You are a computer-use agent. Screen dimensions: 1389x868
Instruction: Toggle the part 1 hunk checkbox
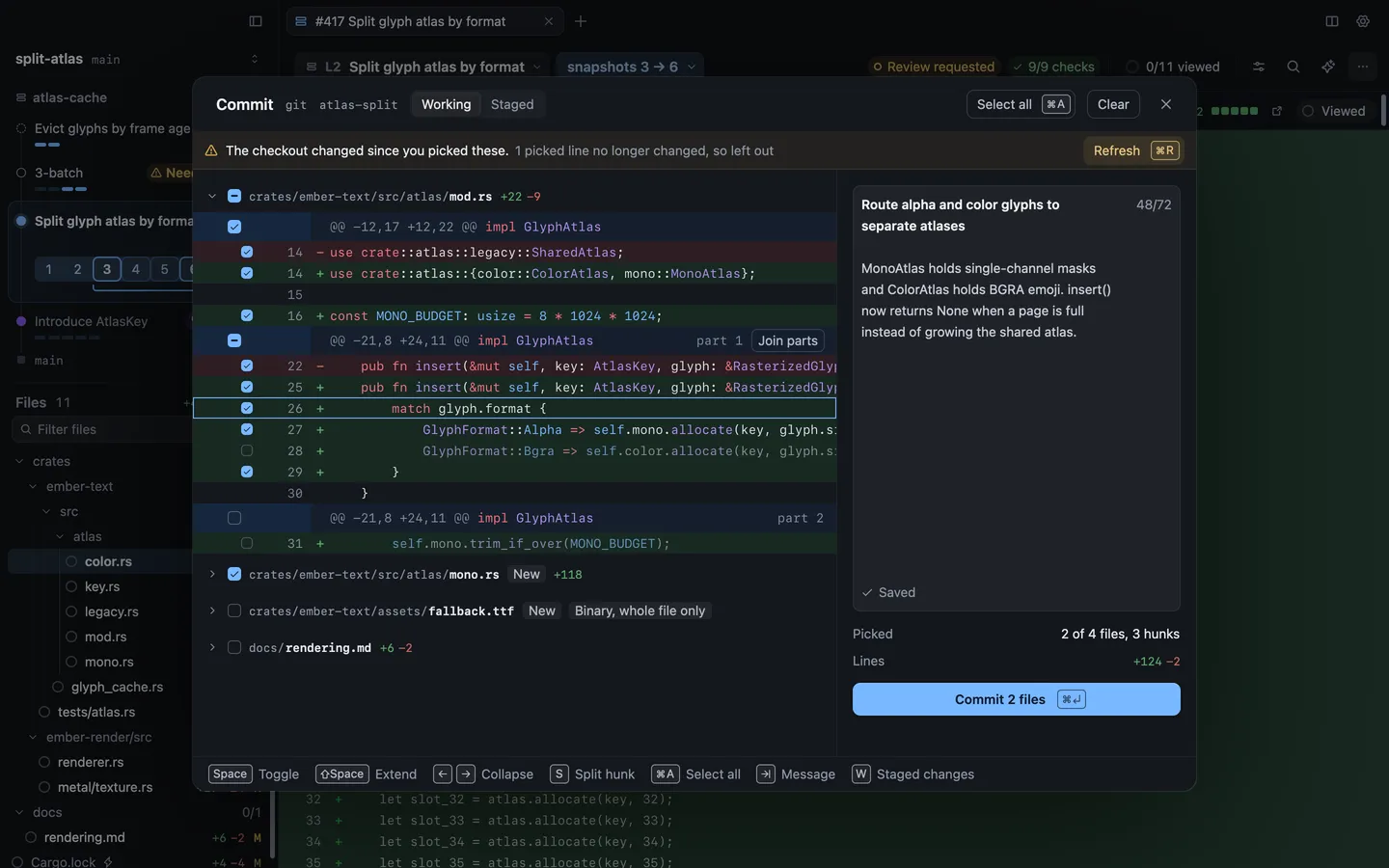tap(234, 340)
